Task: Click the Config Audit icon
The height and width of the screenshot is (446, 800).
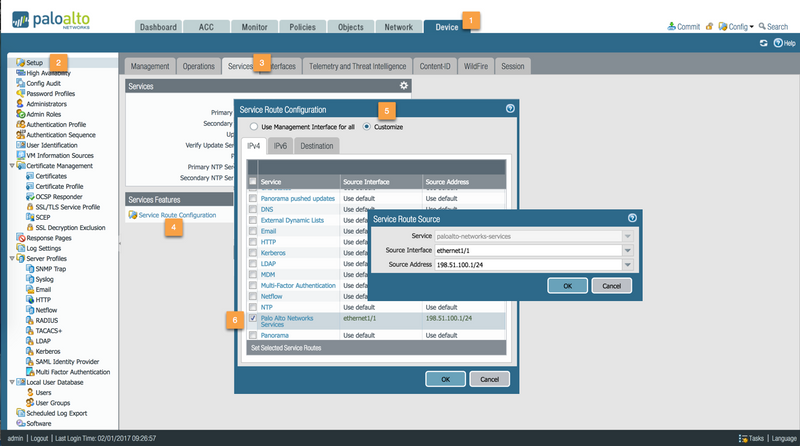Action: pyautogui.click(x=20, y=83)
